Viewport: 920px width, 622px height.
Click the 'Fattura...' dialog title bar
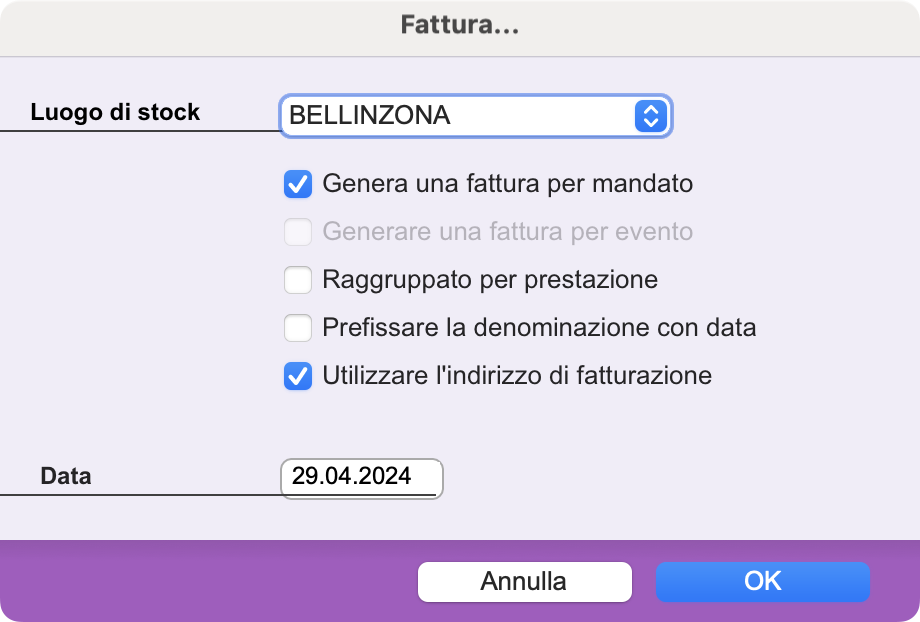pyautogui.click(x=460, y=27)
